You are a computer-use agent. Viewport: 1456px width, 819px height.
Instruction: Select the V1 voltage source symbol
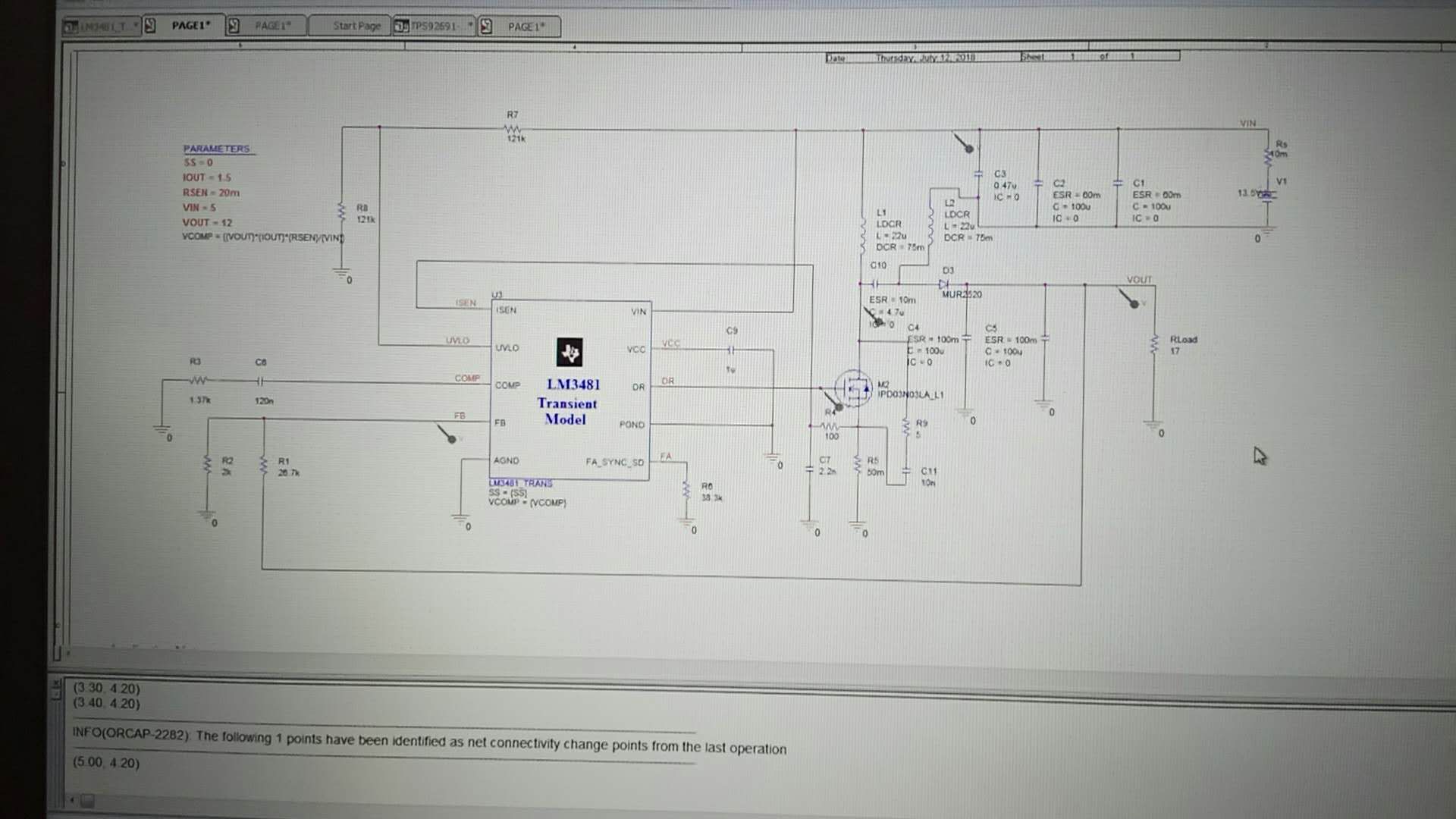pyautogui.click(x=1267, y=195)
